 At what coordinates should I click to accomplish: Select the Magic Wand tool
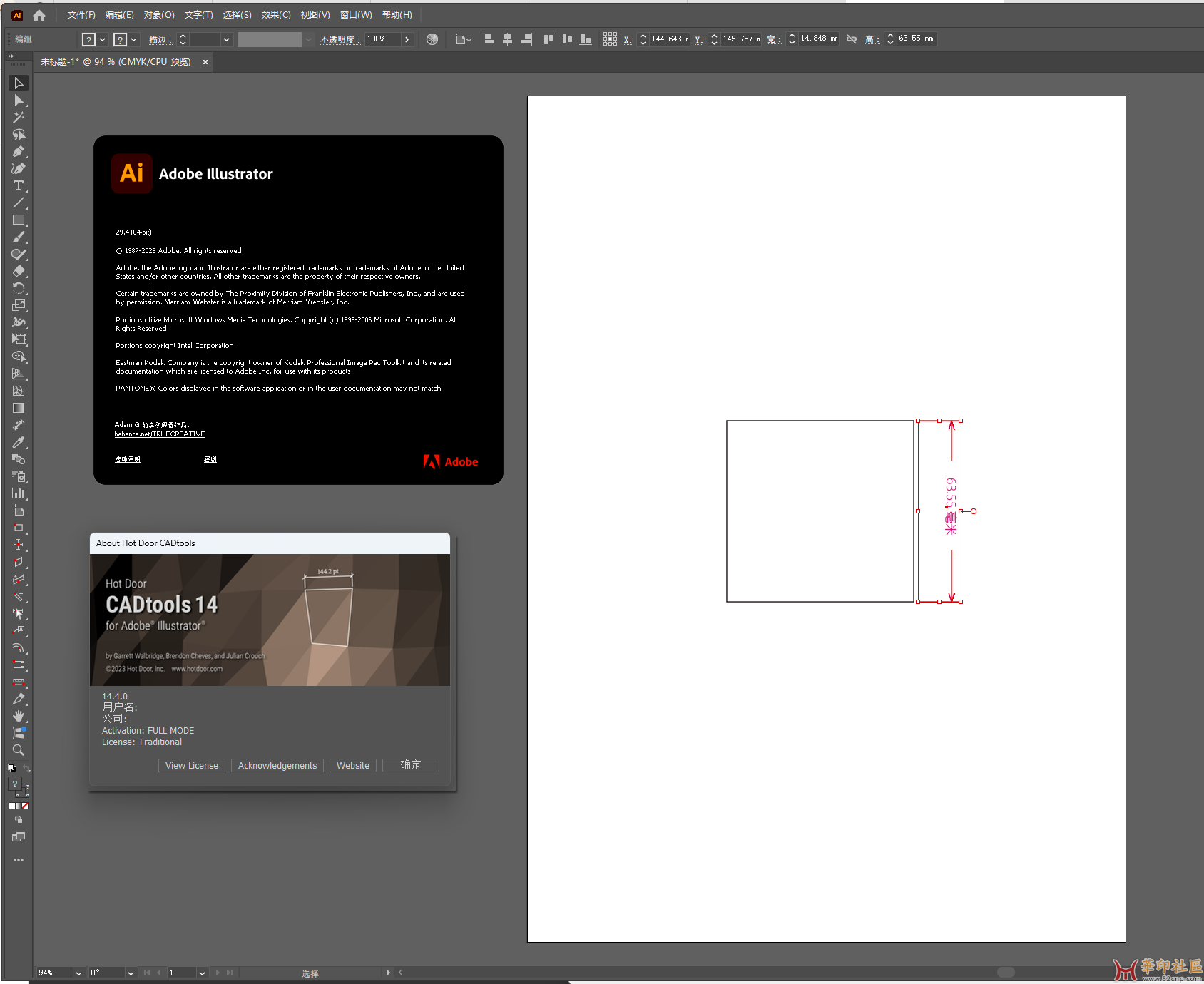pos(19,118)
